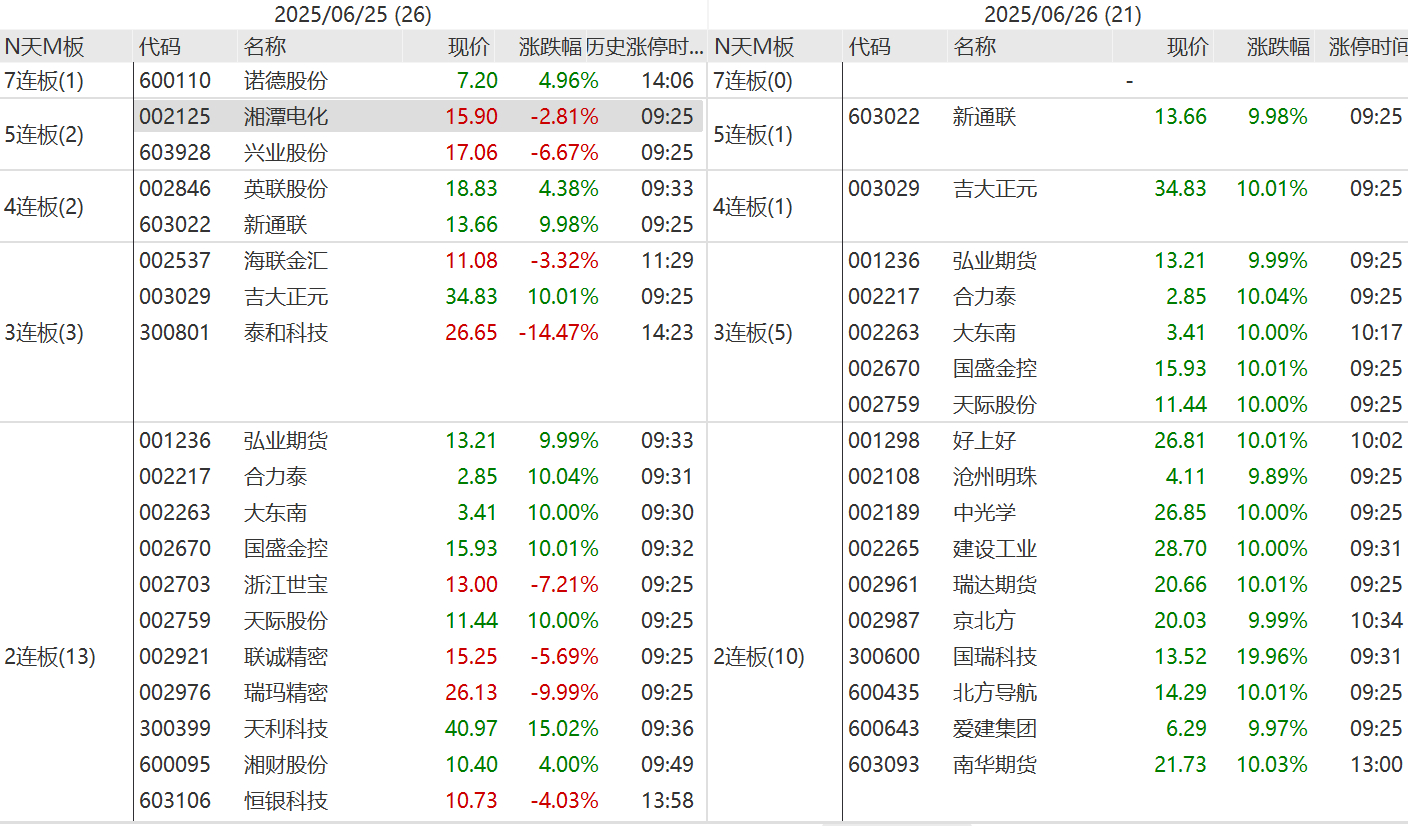Click stock code 300600

(884, 657)
